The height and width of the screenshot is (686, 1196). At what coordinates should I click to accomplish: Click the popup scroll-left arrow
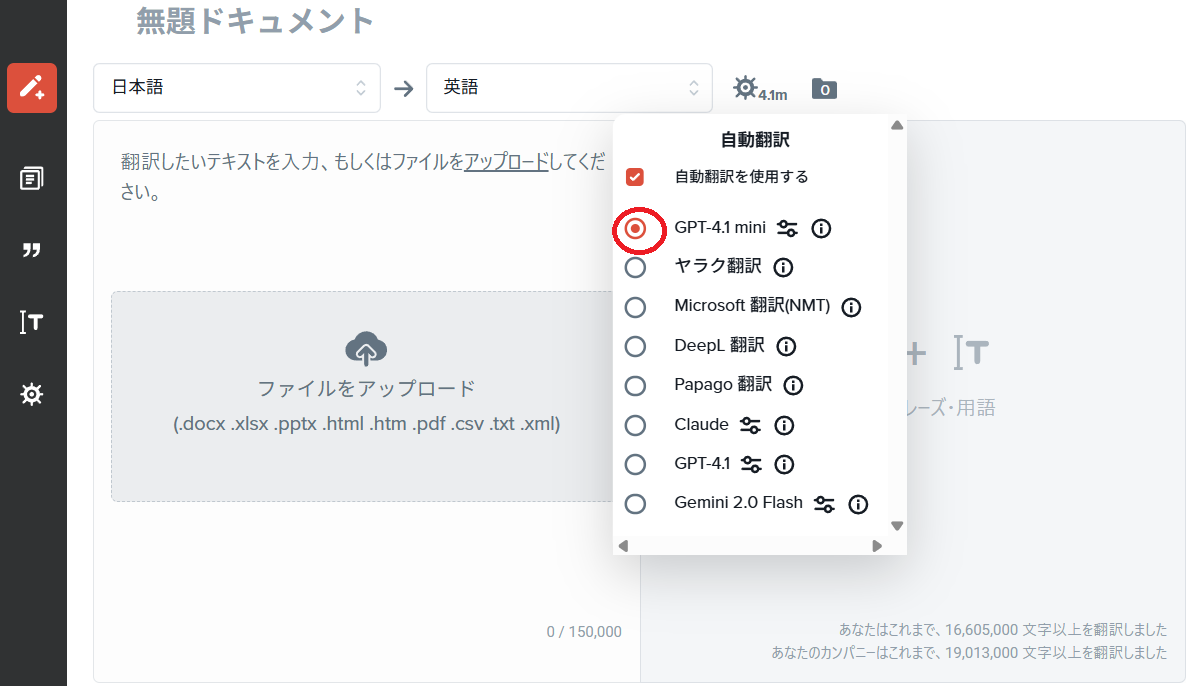click(623, 546)
